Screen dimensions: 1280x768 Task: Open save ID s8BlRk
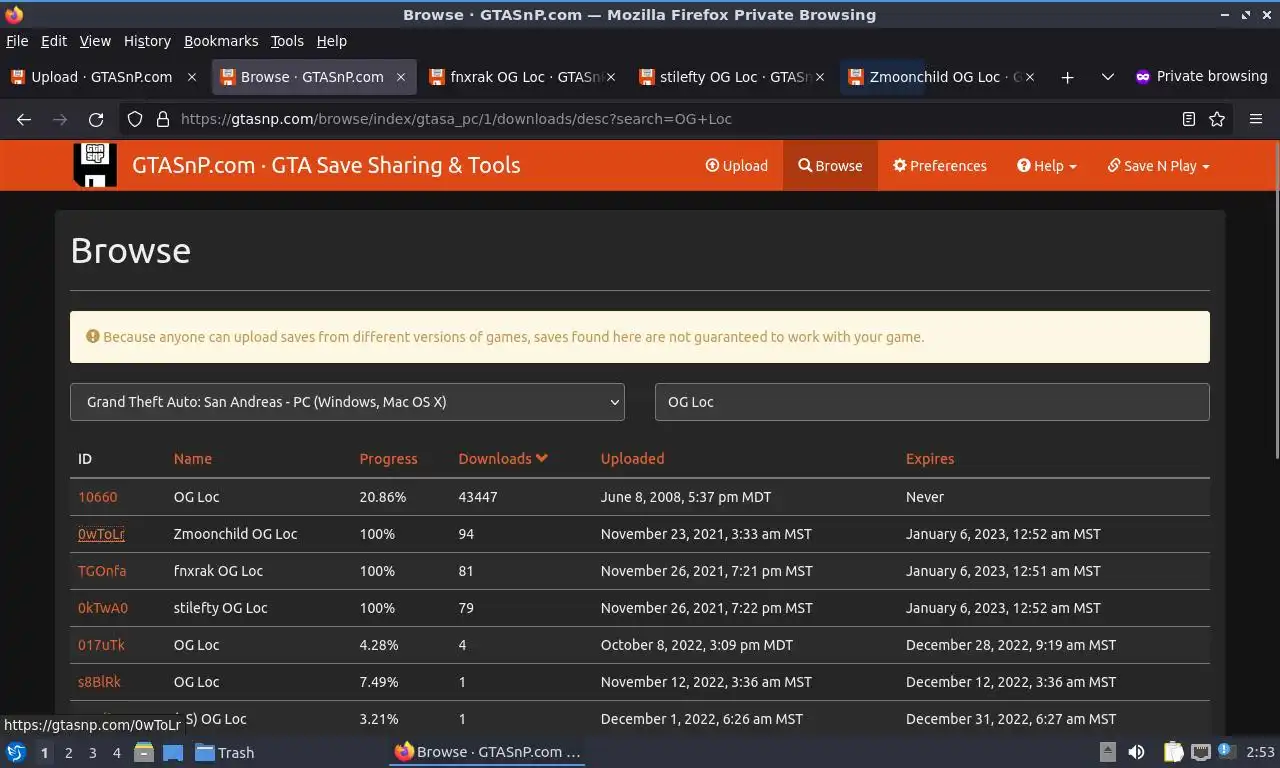(x=99, y=682)
